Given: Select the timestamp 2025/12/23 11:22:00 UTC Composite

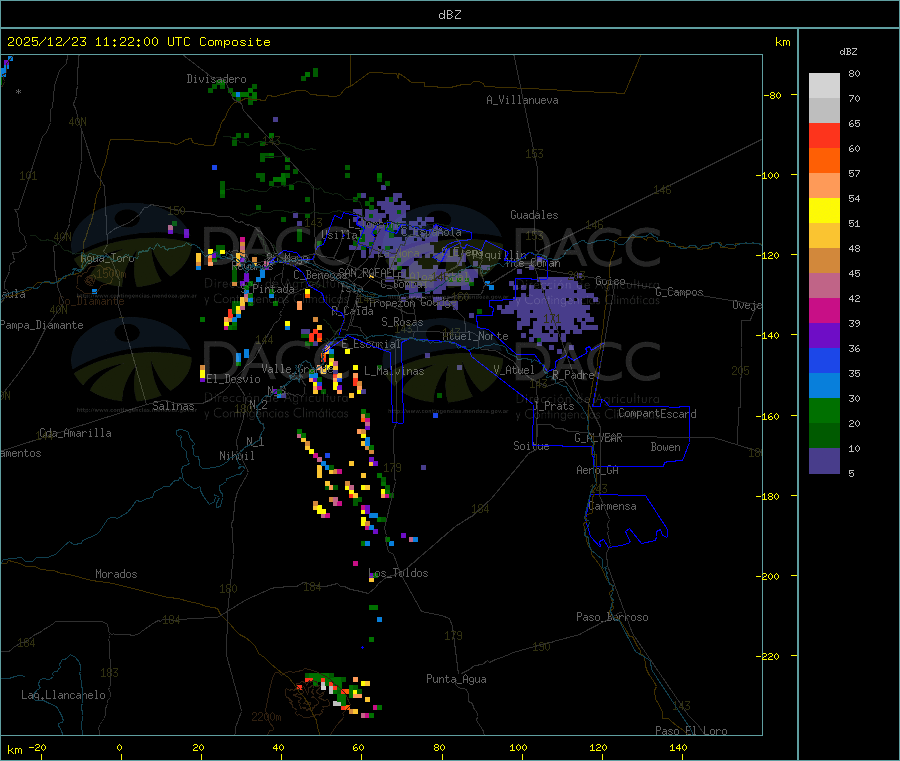Looking at the screenshot, I should point(138,42).
